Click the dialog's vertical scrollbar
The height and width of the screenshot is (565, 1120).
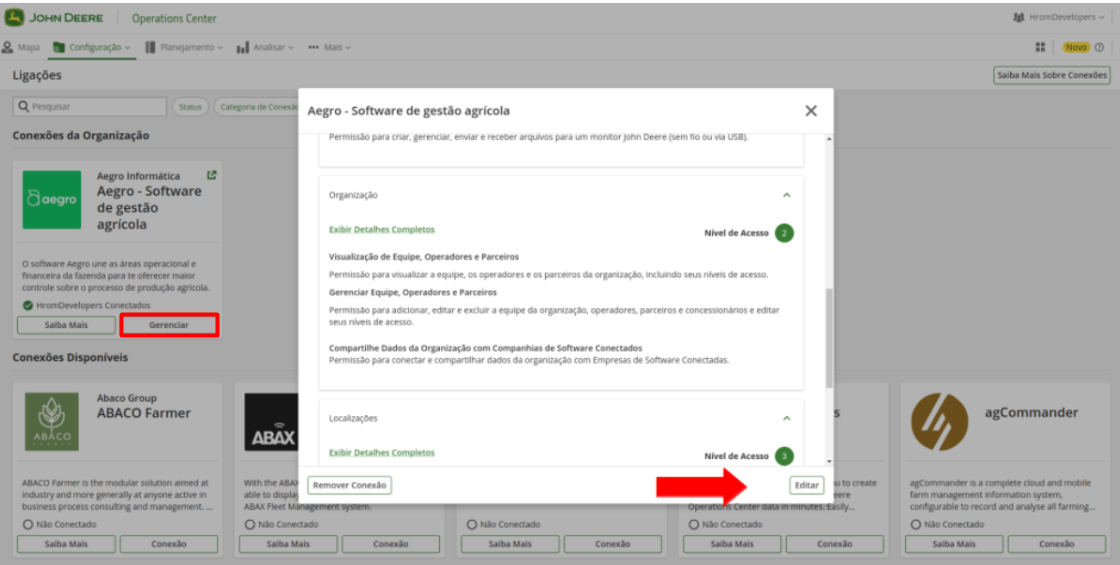point(827,340)
